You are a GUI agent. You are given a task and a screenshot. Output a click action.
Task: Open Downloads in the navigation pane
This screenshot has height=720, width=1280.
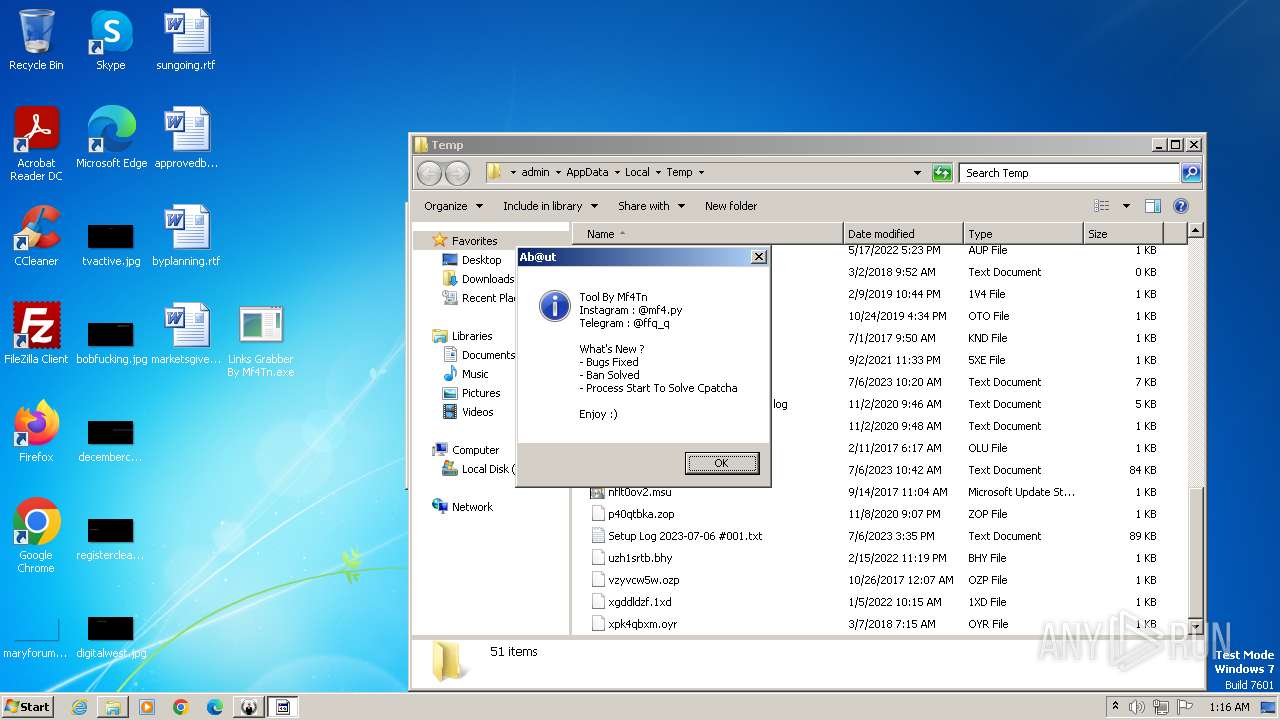pos(487,279)
